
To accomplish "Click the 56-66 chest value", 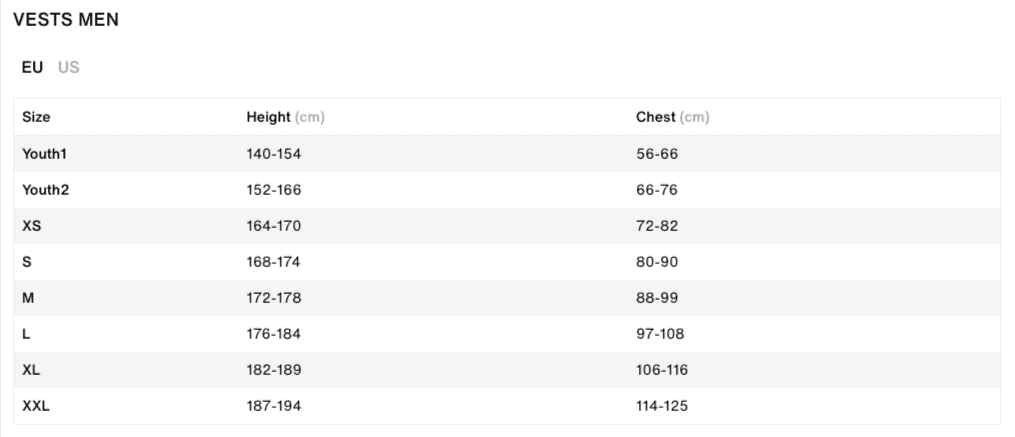I will tap(657, 154).
